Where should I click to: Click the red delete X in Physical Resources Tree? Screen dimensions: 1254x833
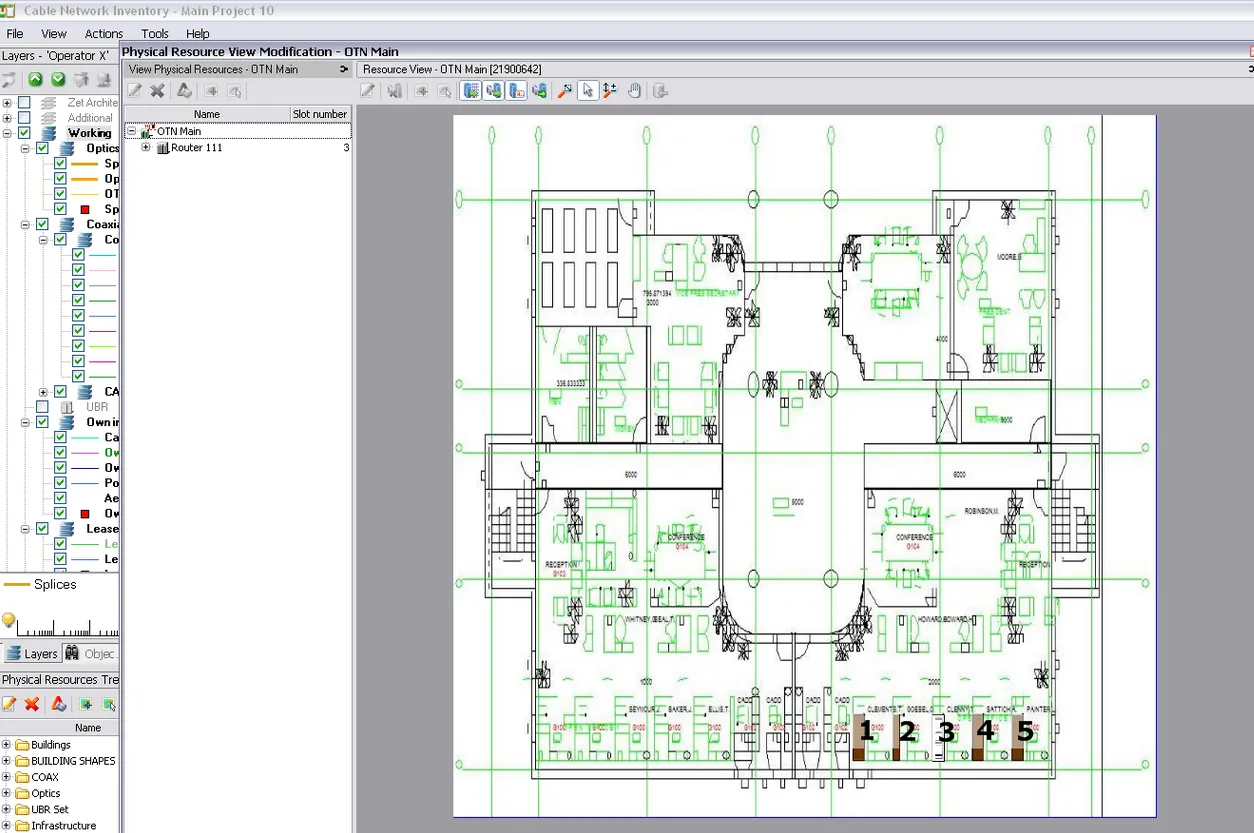click(32, 705)
